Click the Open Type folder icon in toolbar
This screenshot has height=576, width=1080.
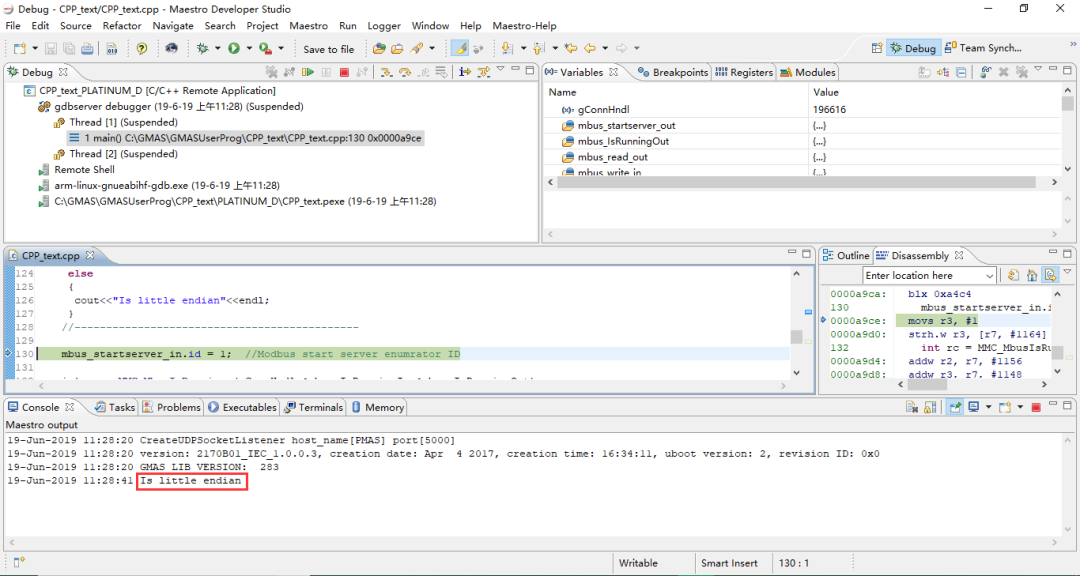pos(378,48)
